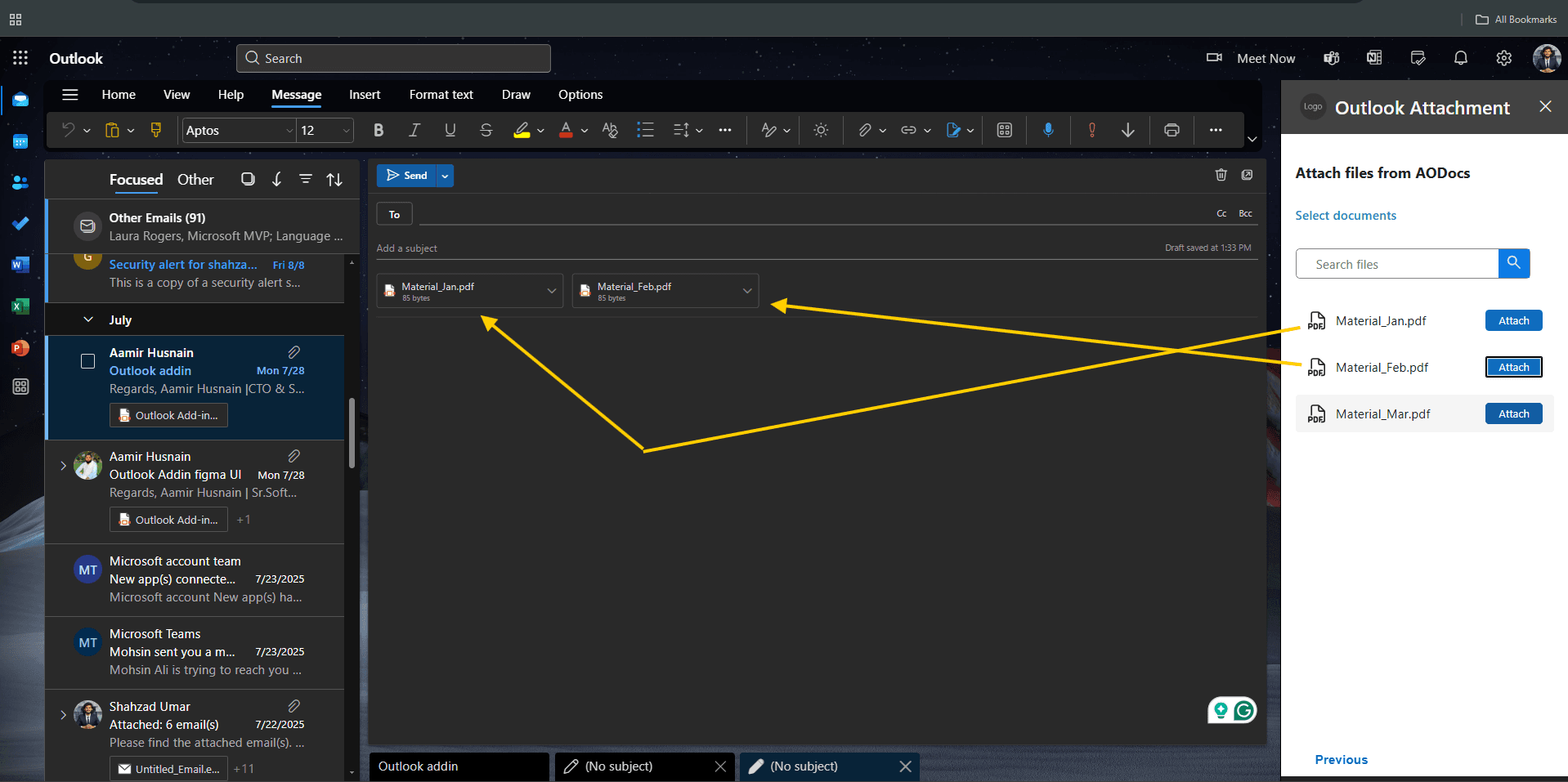Discard the draft with trash icon

tap(1221, 175)
